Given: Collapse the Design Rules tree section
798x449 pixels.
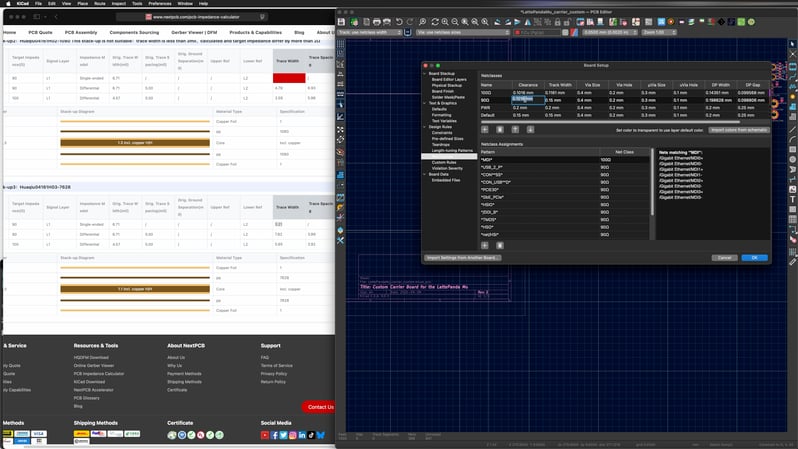Looking at the screenshot, I should click(425, 127).
